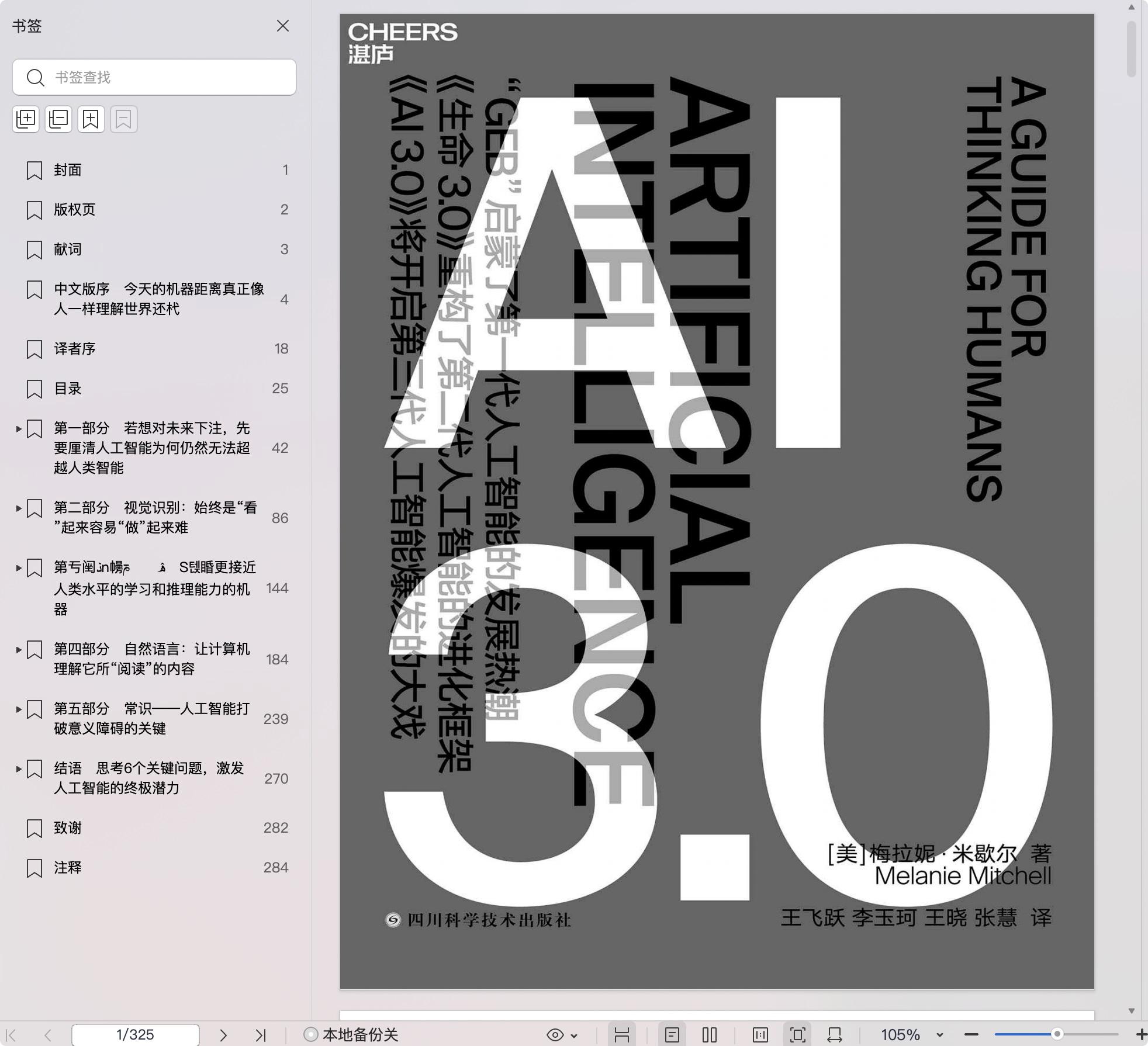Image resolution: width=1148 pixels, height=1046 pixels.
Task: Click the ribbon icon beside 注释
Action: [34, 868]
